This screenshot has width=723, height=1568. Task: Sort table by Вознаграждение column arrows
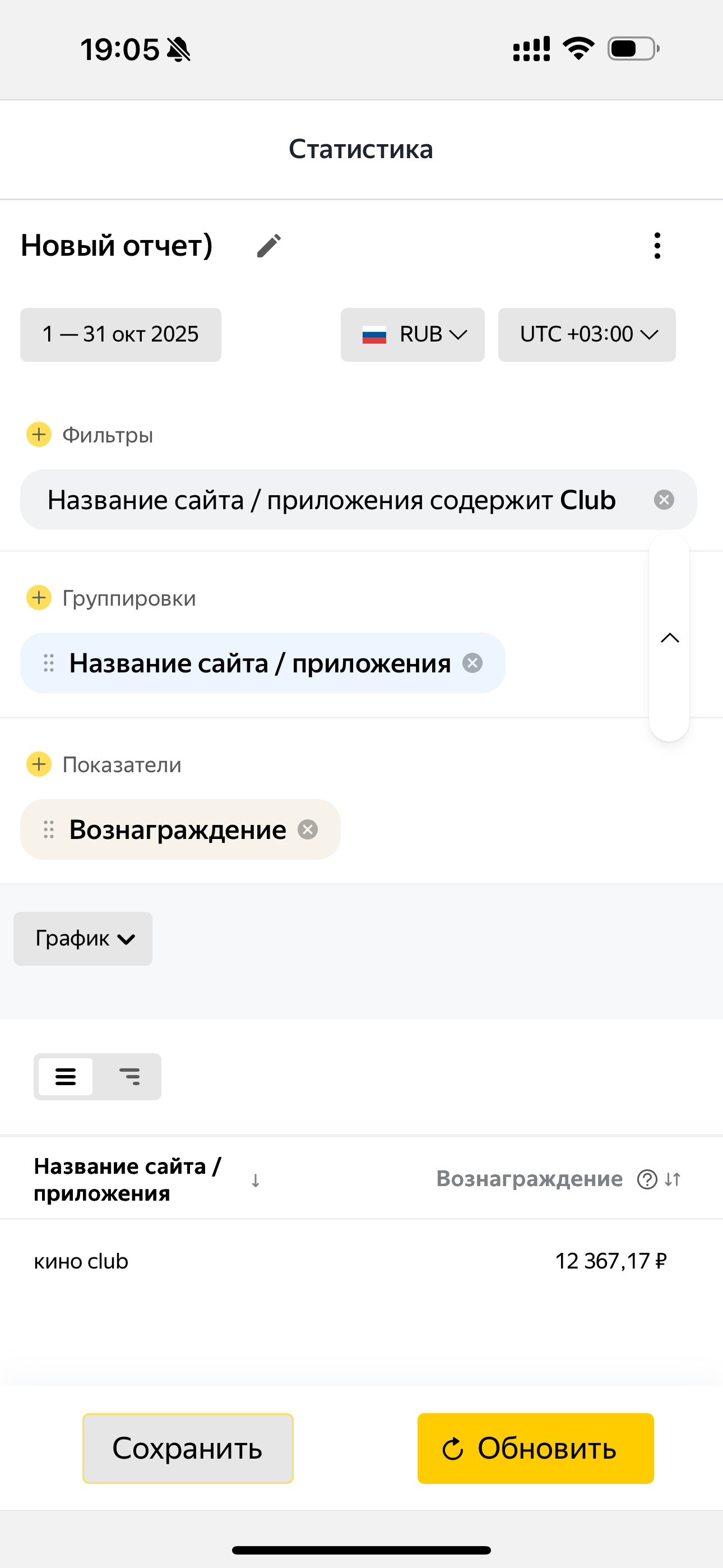pos(673,1179)
